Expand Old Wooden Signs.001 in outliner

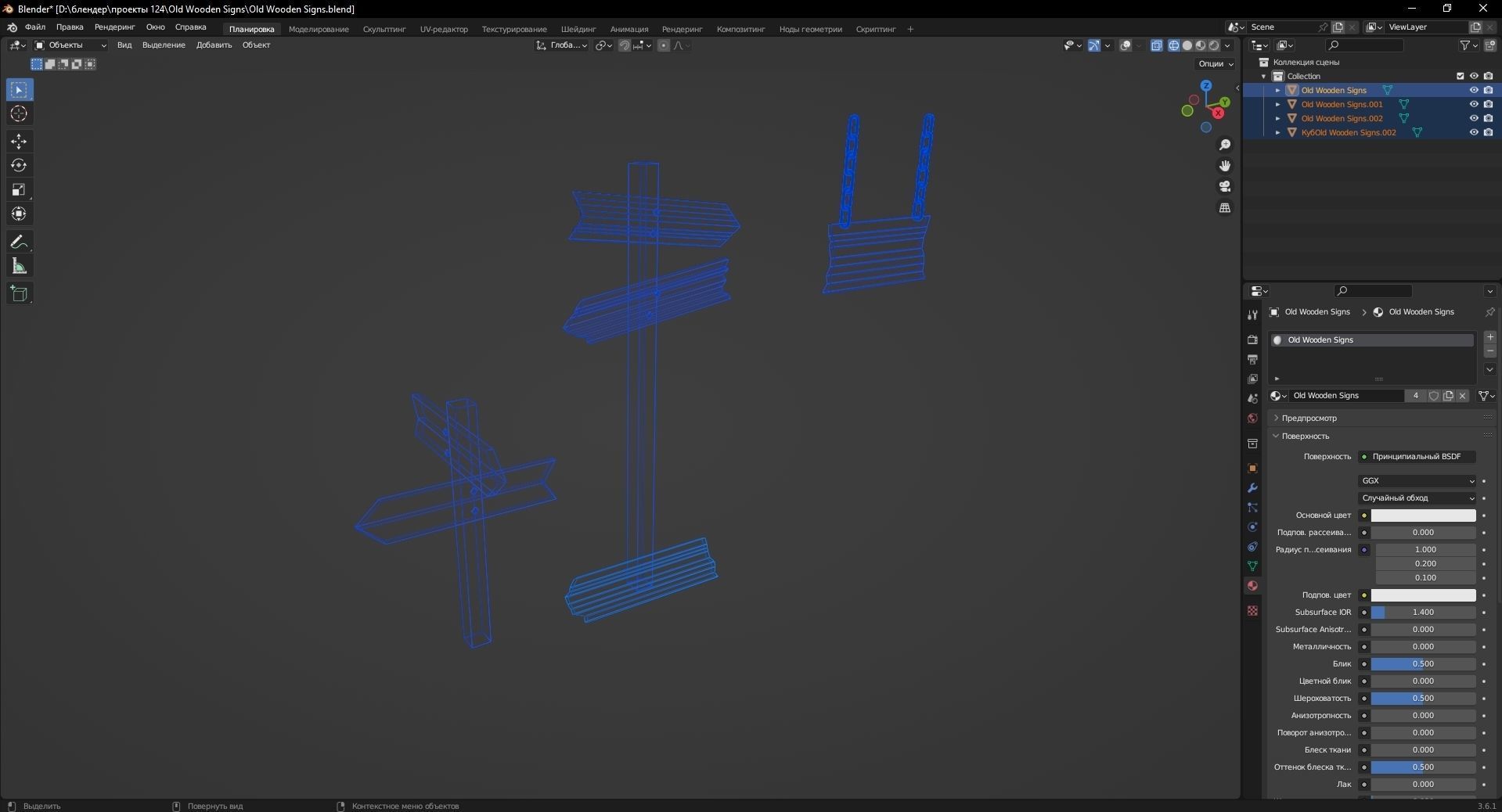click(x=1278, y=104)
